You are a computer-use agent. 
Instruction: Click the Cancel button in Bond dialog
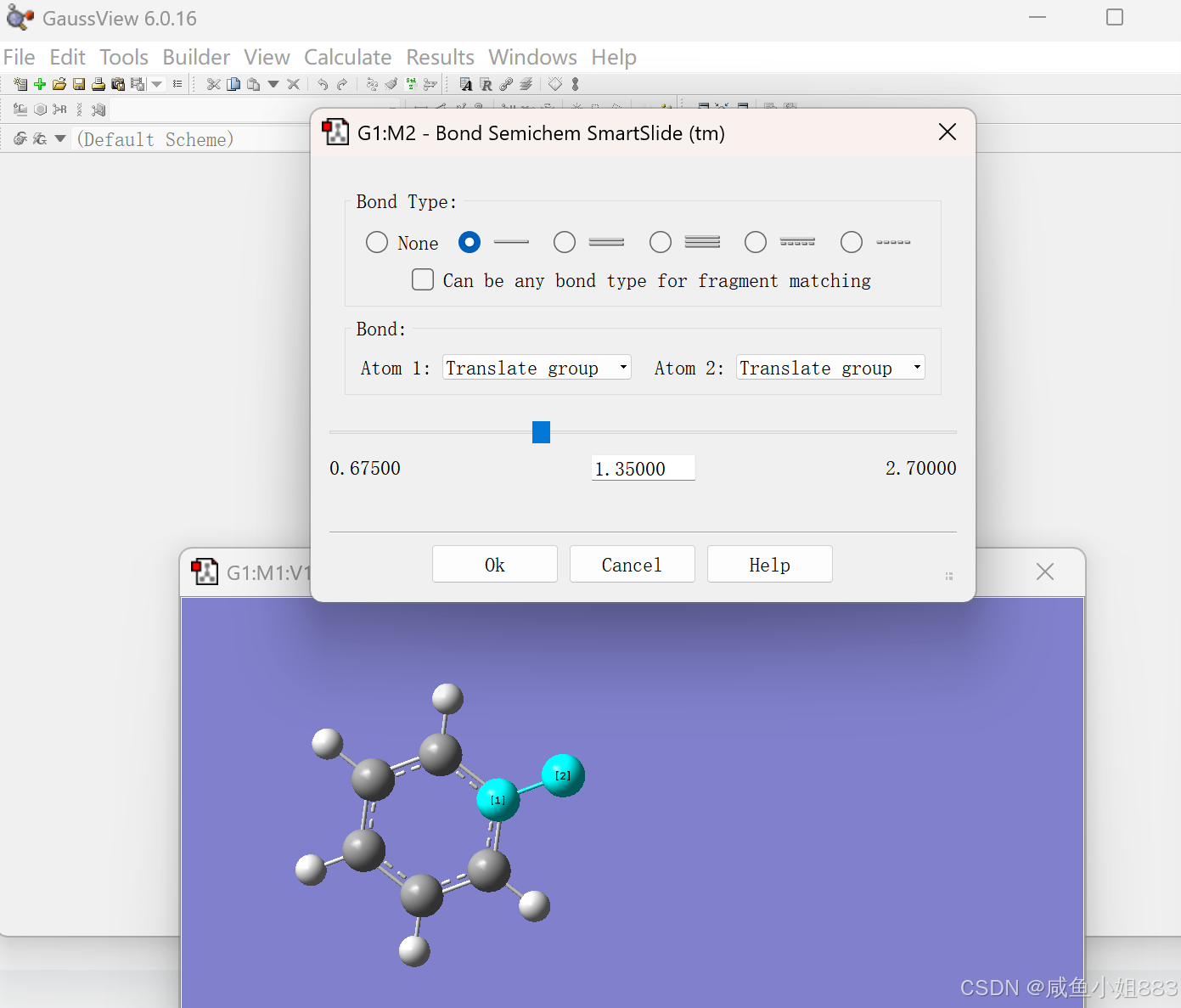[633, 565]
